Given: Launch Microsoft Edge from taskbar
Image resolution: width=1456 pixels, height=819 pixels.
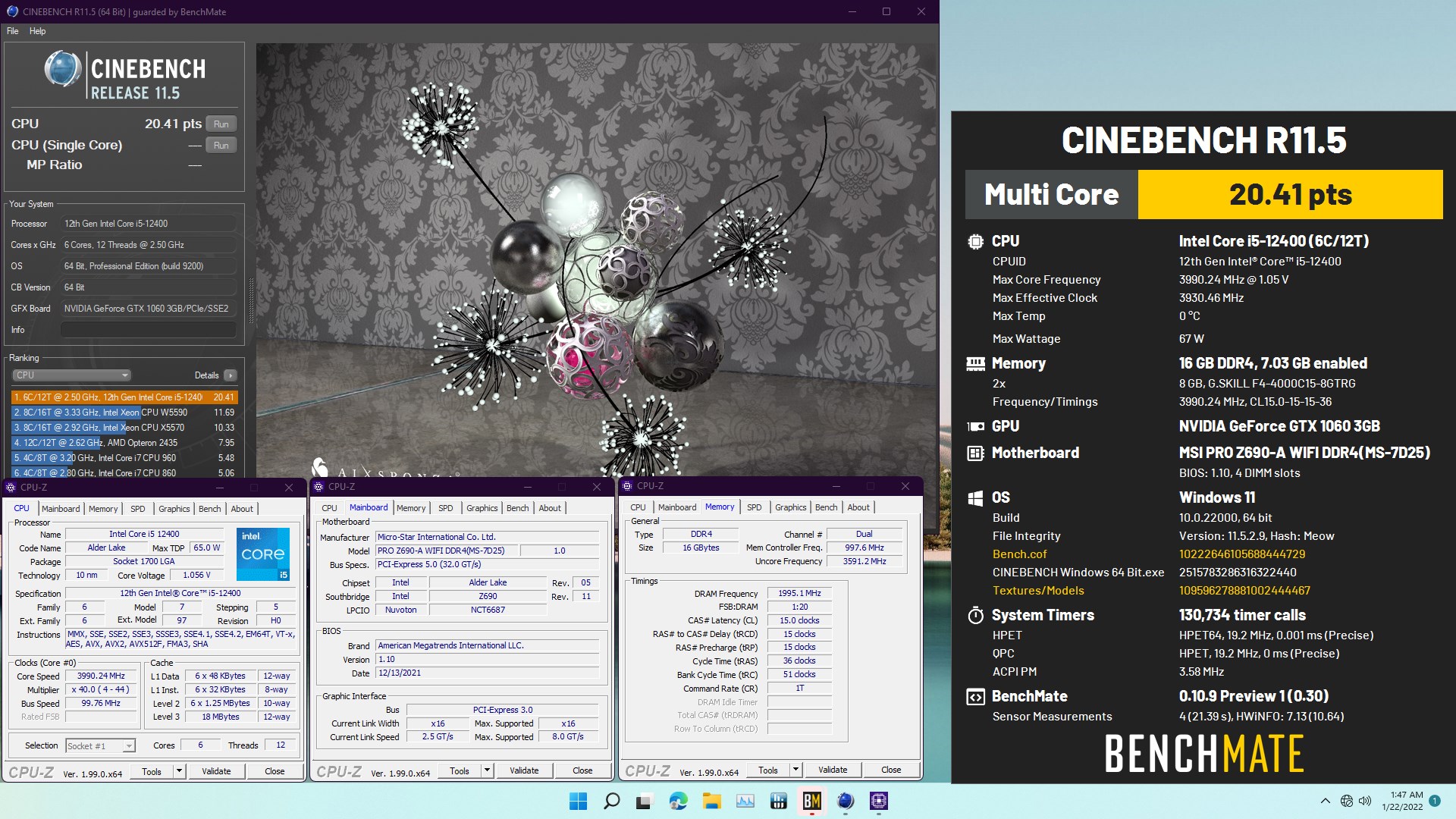Looking at the screenshot, I should tap(678, 801).
